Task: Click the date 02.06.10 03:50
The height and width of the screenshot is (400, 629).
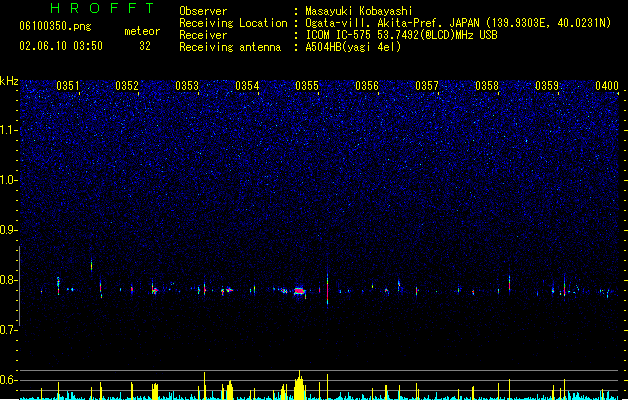Action: coord(61,46)
